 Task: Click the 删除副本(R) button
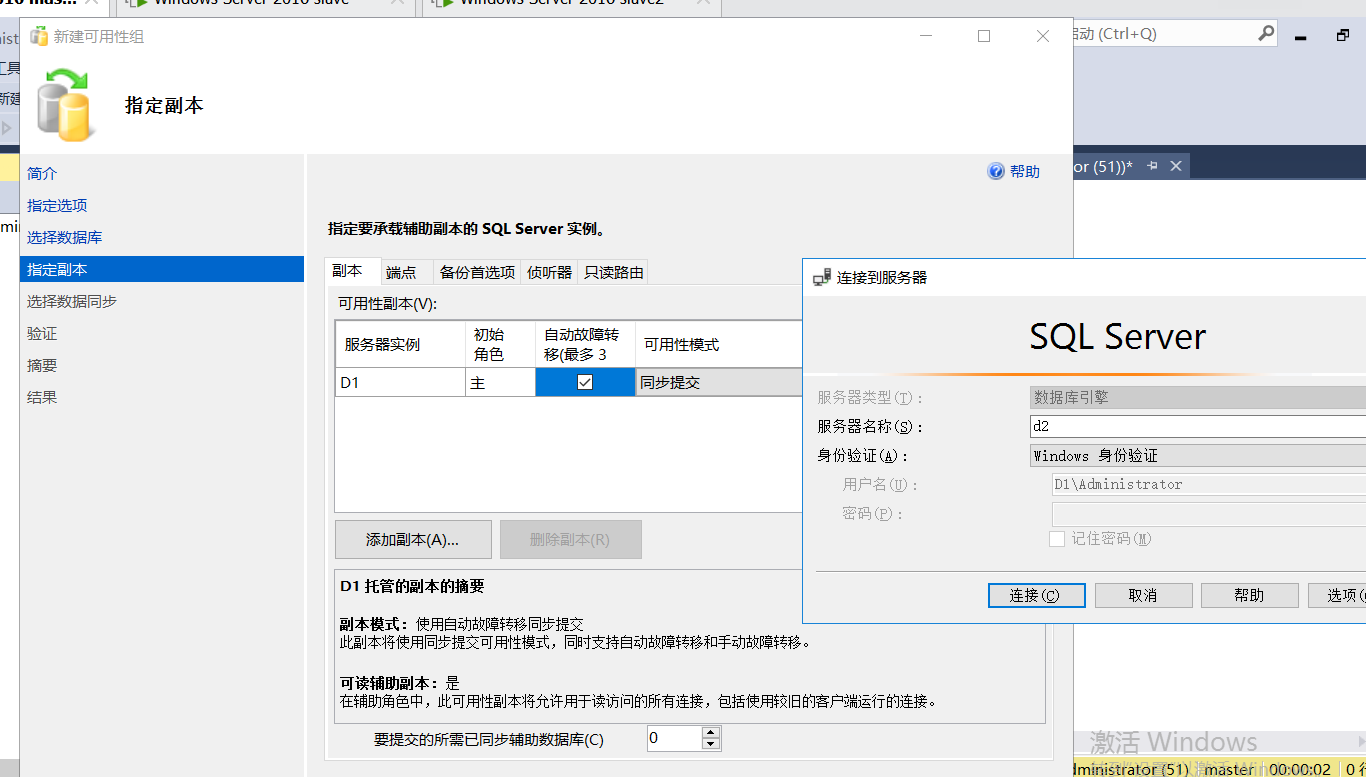pos(570,539)
